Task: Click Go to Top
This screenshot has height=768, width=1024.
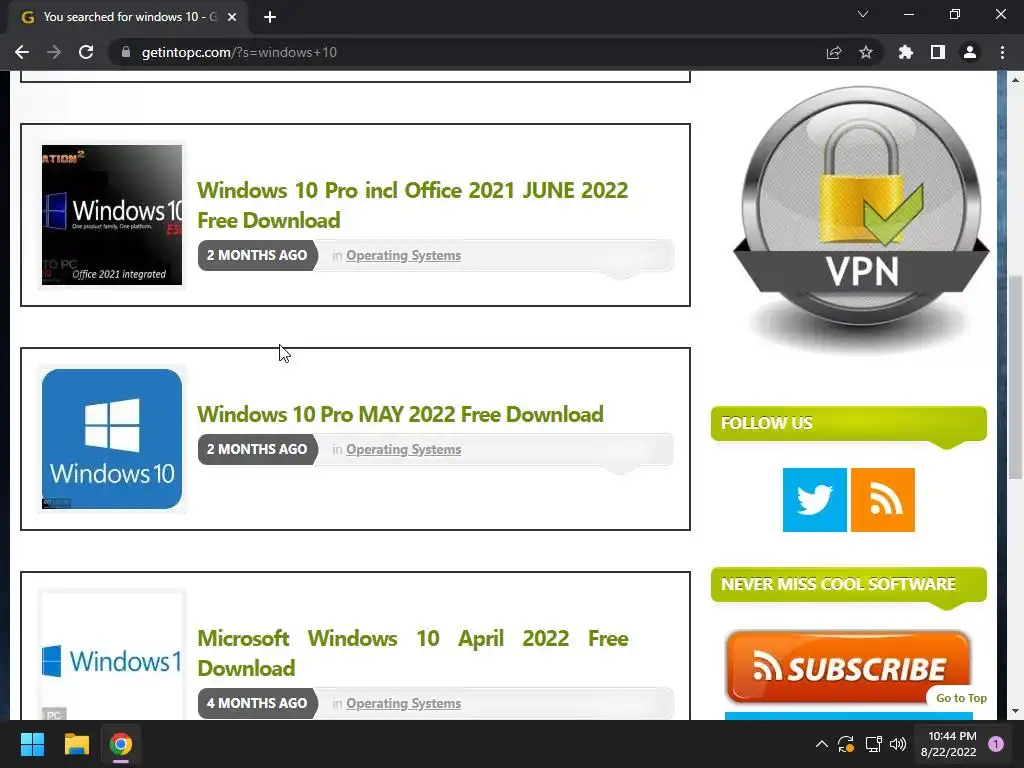Action: tap(961, 698)
